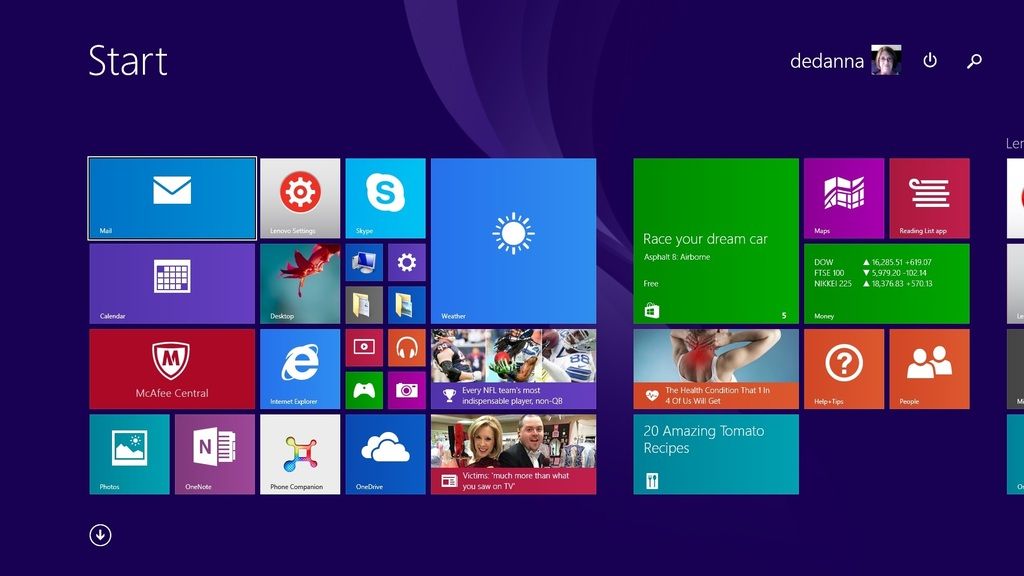Launch the Xbox Games controller tile
This screenshot has height=576, width=1024.
[x=365, y=390]
